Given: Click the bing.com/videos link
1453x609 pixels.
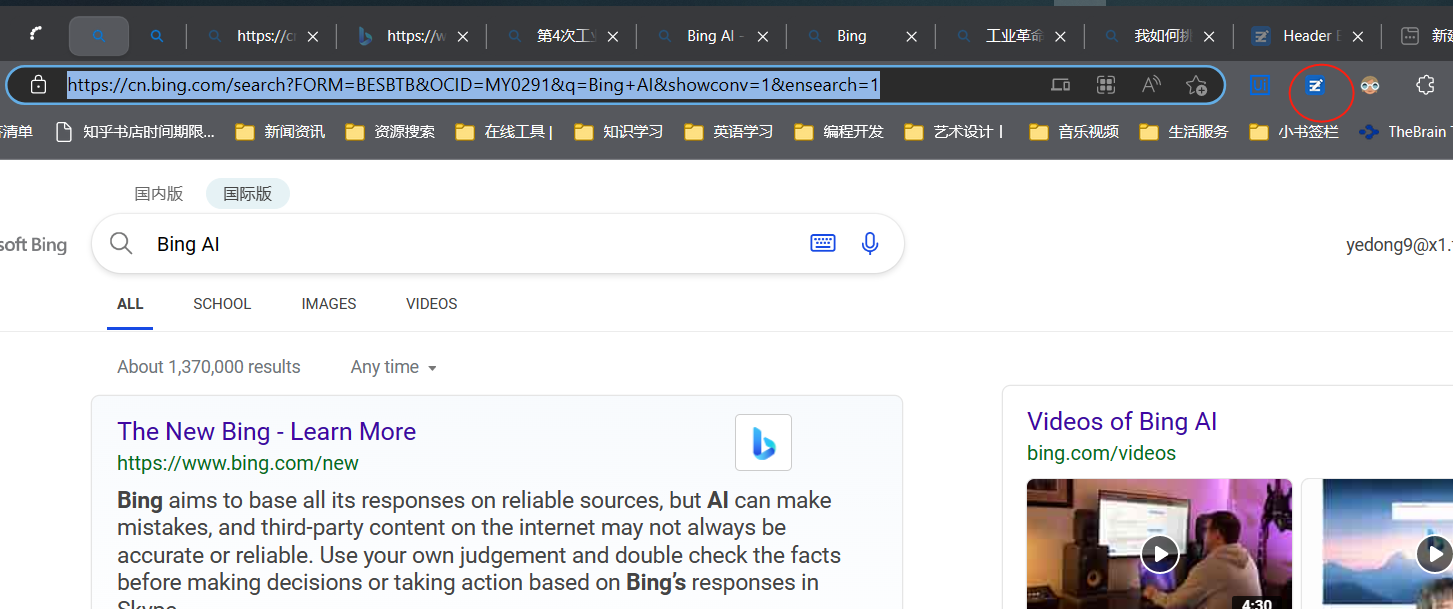Looking at the screenshot, I should [x=1101, y=453].
